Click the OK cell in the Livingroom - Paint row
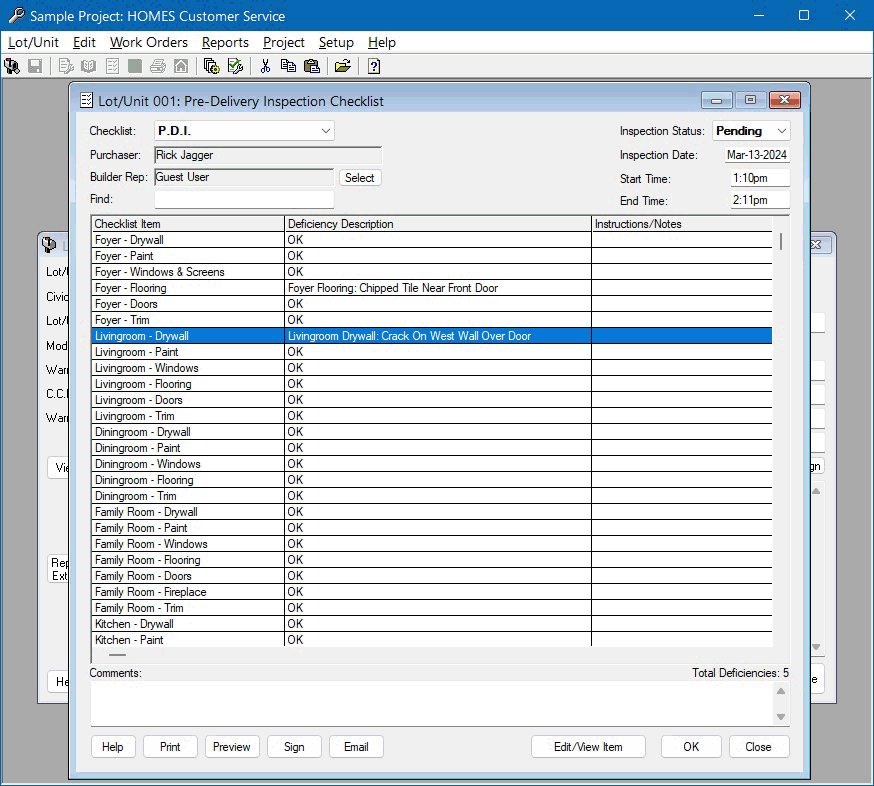The image size is (874, 786). 438,352
